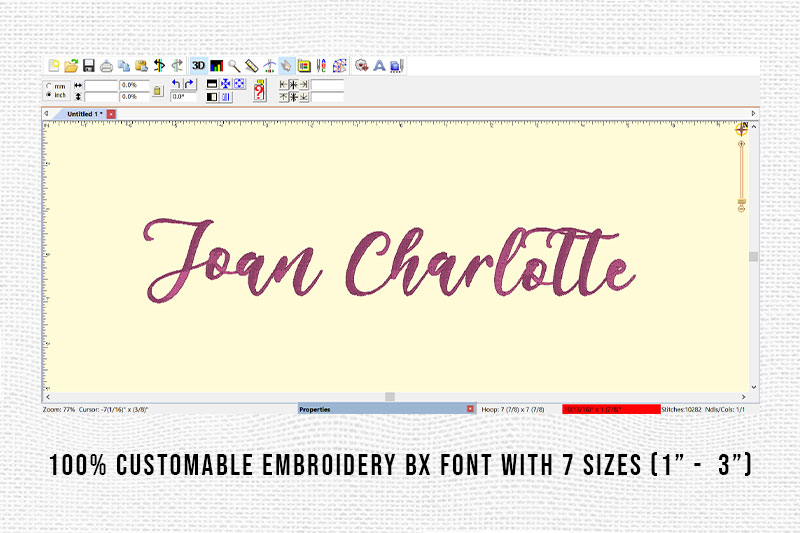The height and width of the screenshot is (533, 800).
Task: Paste using the clipboard icon
Action: tap(141, 66)
